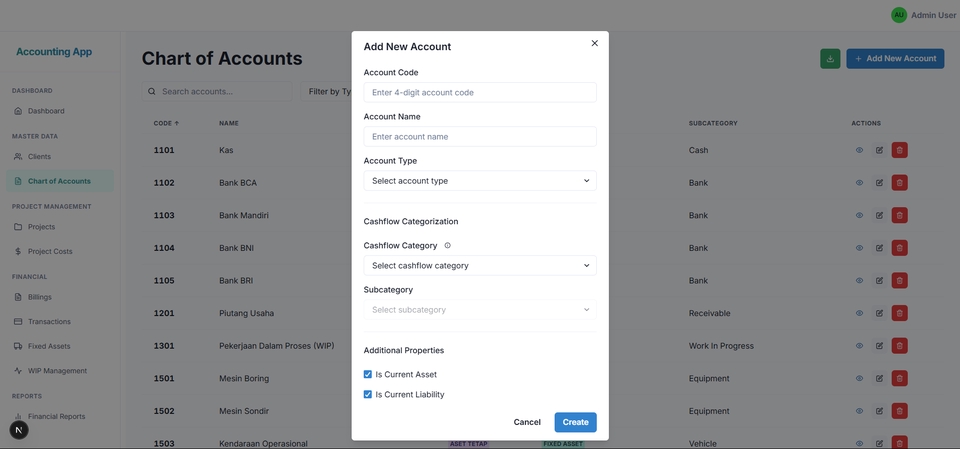This screenshot has width=960, height=449.
Task: Click the Cancel button
Action: click(x=527, y=422)
